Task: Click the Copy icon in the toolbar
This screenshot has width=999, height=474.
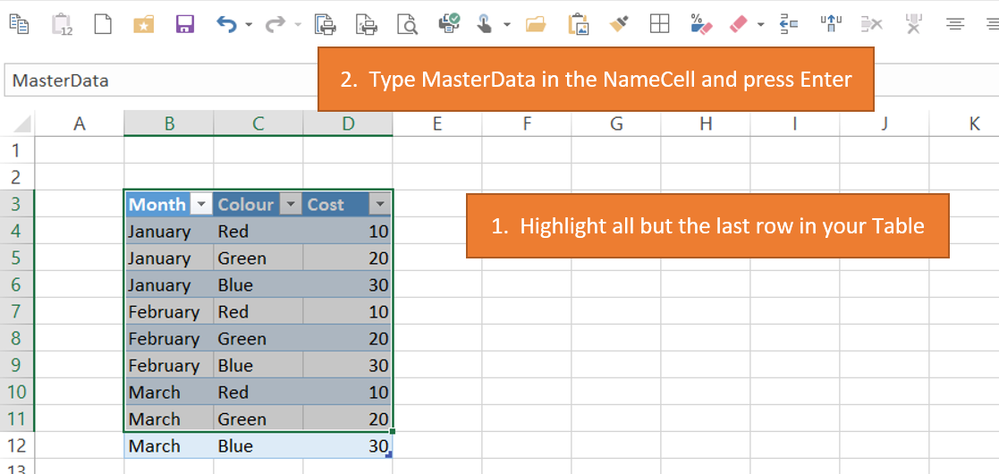Action: 19,24
